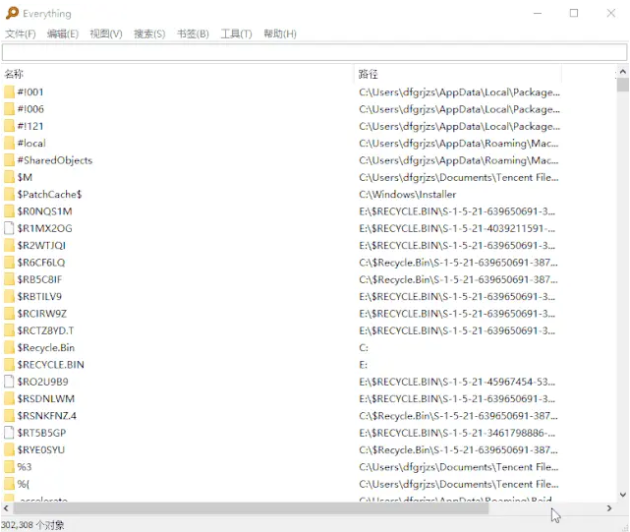
Task: Click the horizontal scrollbar thumb
Action: pyautogui.click(x=251, y=508)
